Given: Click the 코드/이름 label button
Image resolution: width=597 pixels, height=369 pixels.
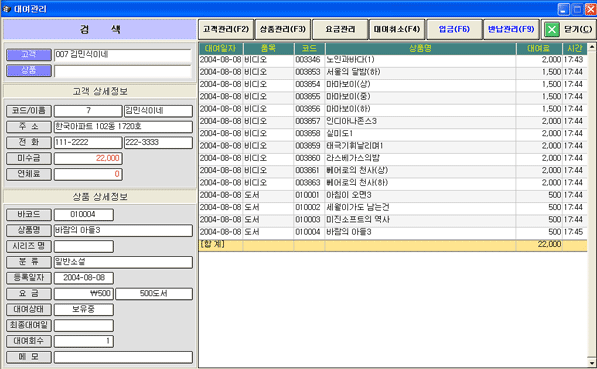Looking at the screenshot, I should [x=29, y=111].
